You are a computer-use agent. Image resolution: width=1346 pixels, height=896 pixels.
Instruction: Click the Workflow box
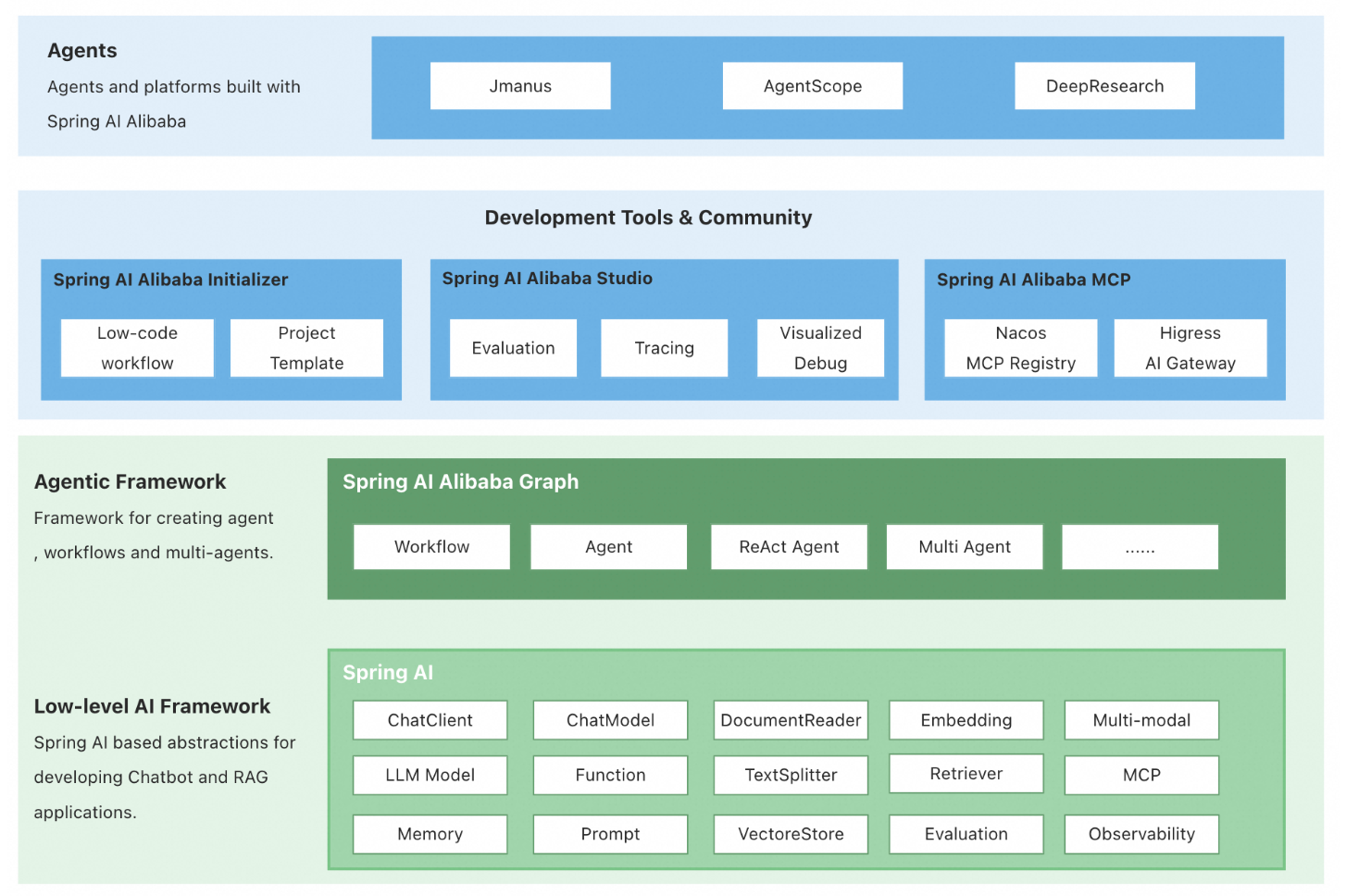coord(431,547)
